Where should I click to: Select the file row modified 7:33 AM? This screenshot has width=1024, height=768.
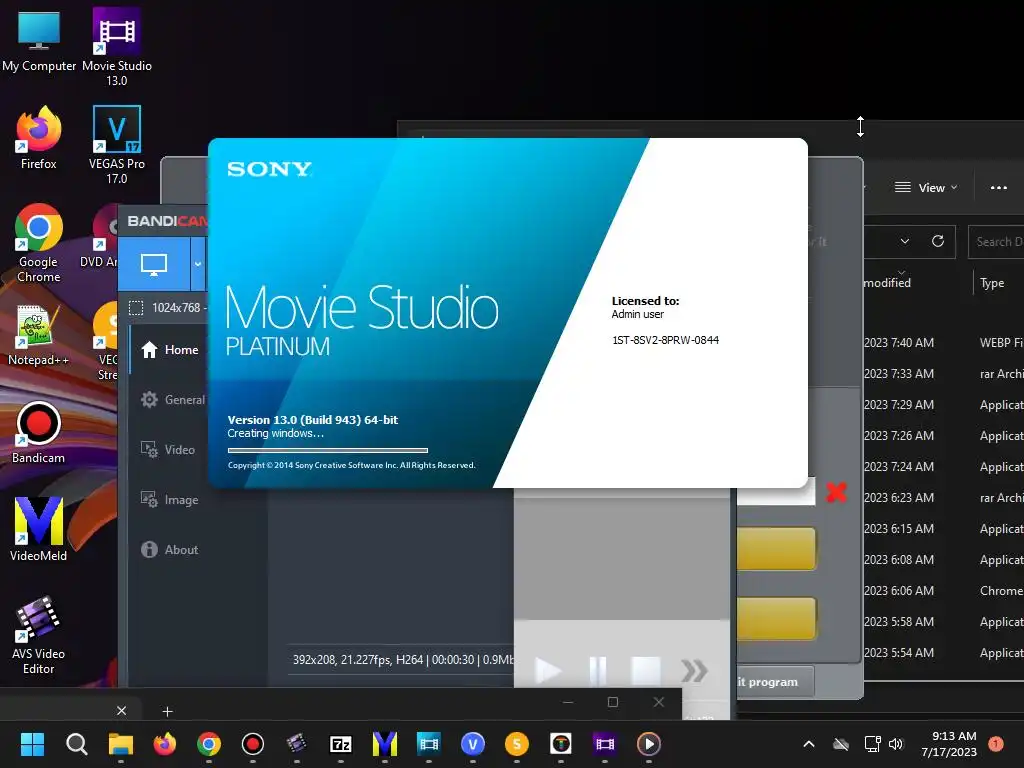[944, 374]
